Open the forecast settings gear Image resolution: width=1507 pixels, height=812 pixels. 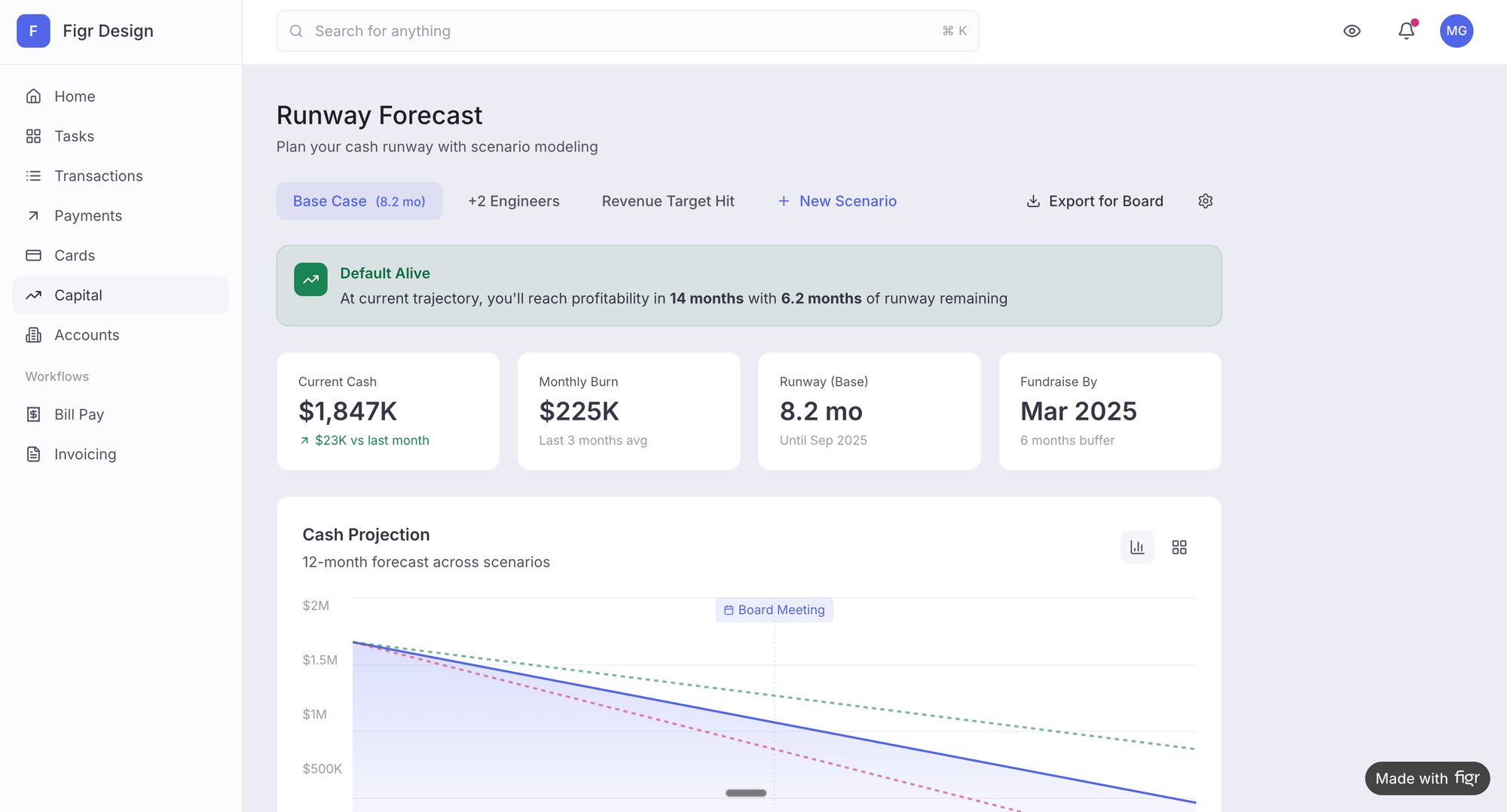[x=1205, y=200]
